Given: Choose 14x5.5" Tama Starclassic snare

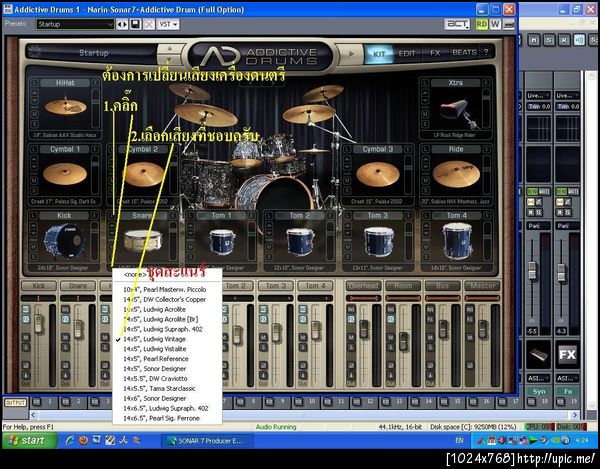Looking at the screenshot, I should 167,388.
